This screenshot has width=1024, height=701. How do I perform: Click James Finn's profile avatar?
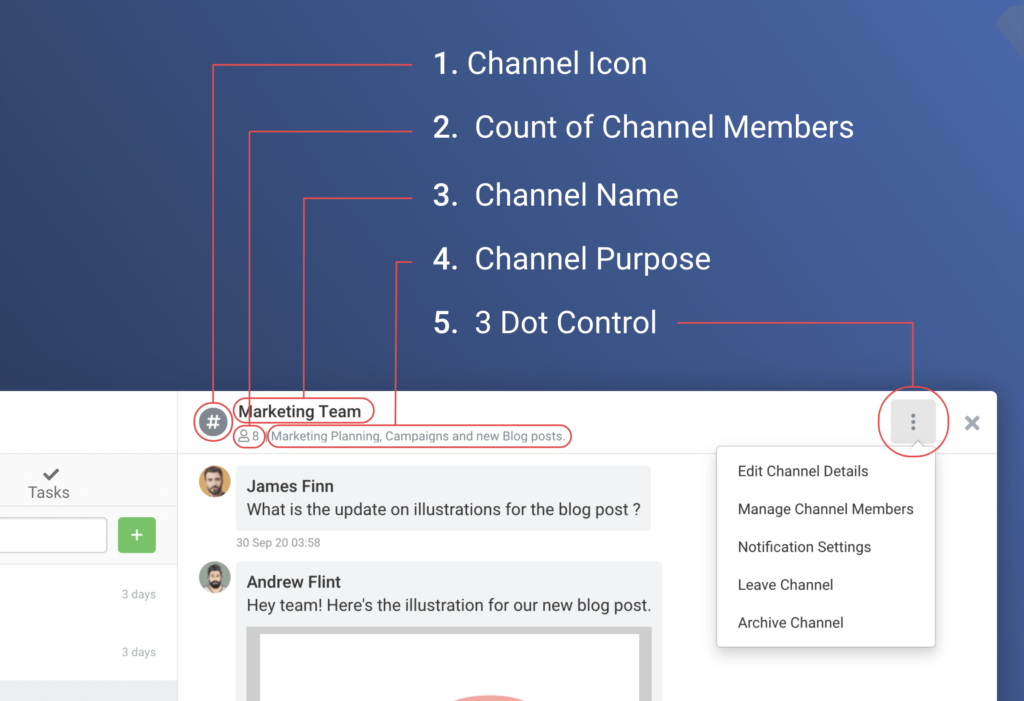[x=214, y=481]
